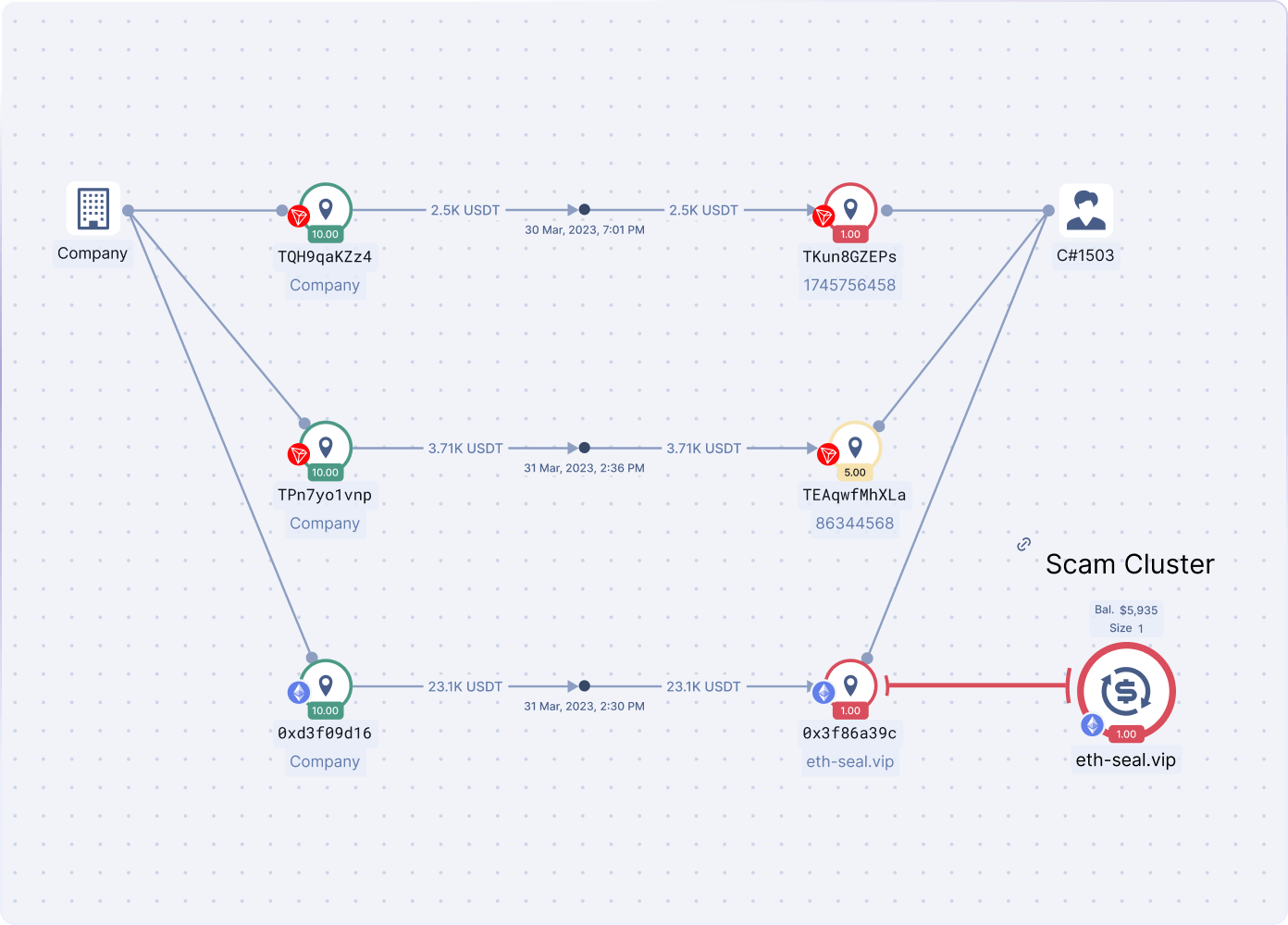The image size is (1288, 925).
Task: Select the TEAqwfMhXLa address pin node
Action: point(855,448)
